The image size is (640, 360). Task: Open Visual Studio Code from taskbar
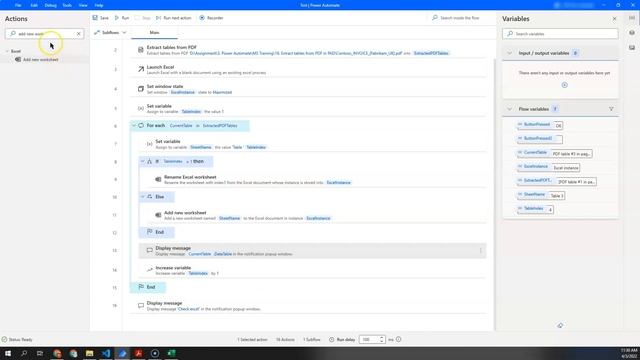106,353
